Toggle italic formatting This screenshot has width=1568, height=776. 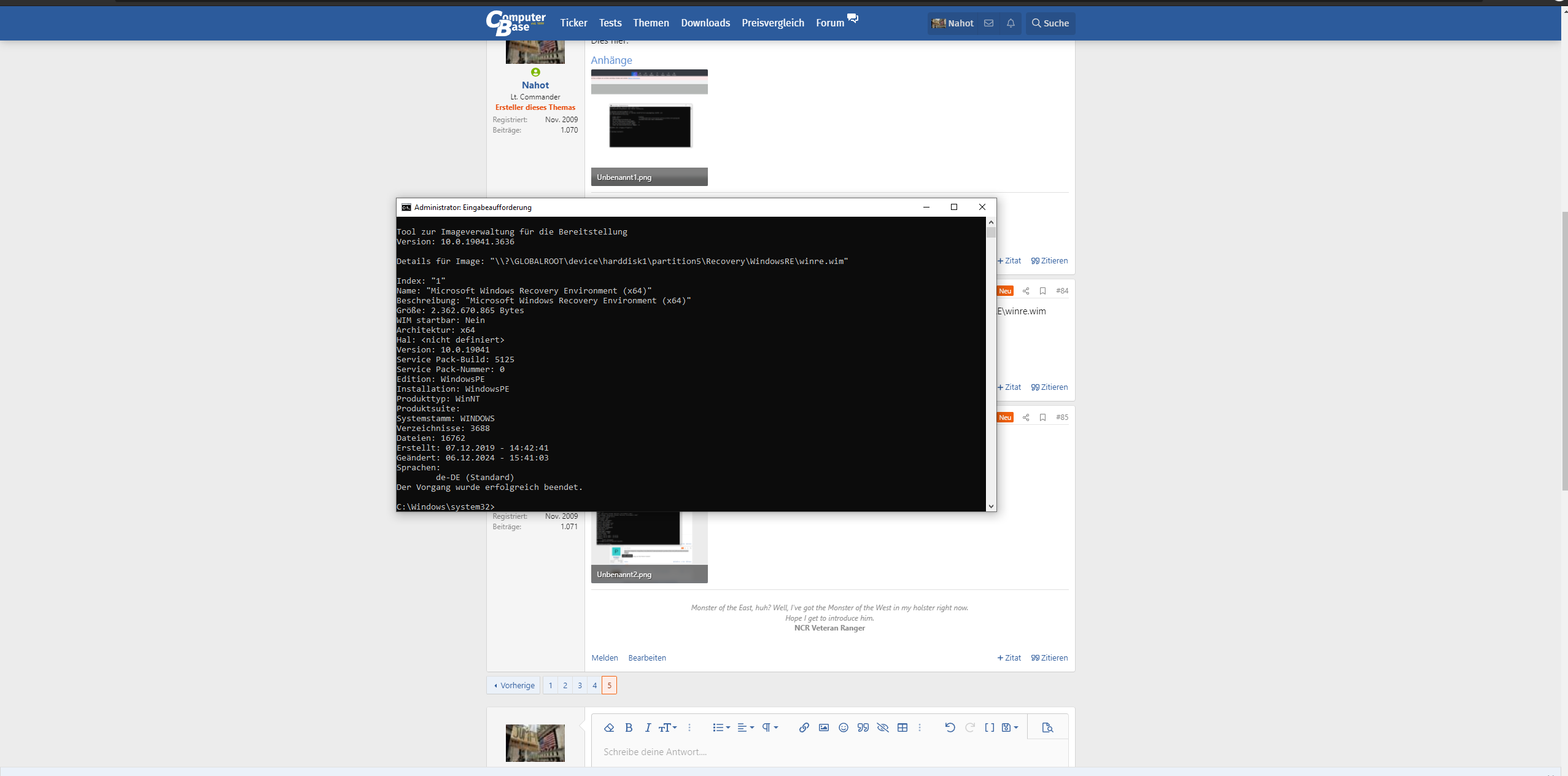coord(648,728)
